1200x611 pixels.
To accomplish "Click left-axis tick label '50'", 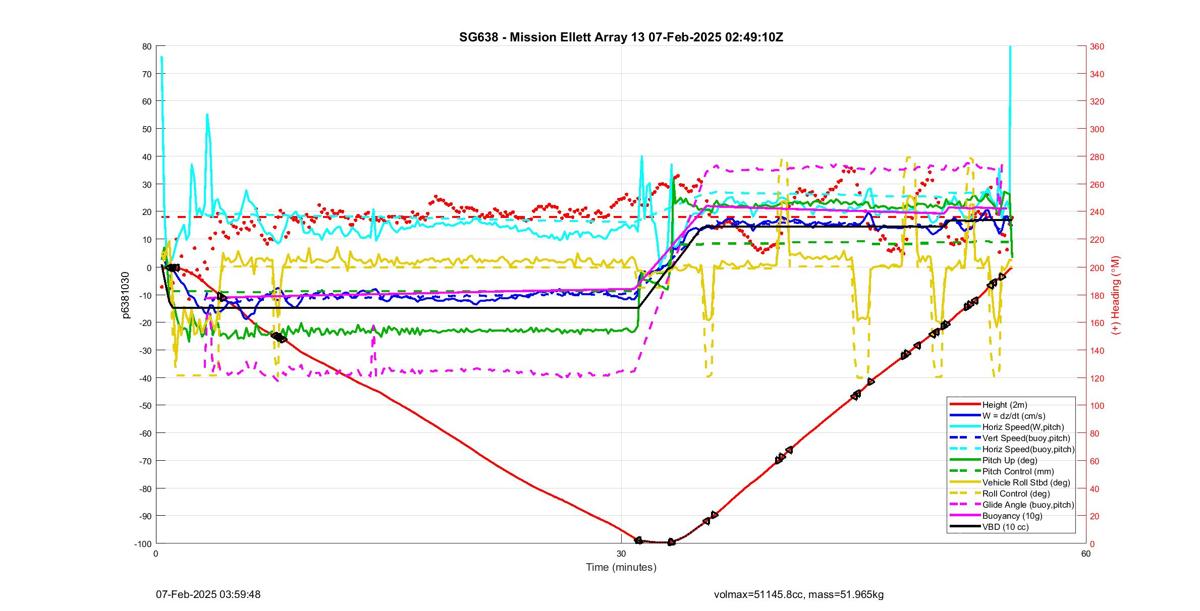I will click(146, 129).
